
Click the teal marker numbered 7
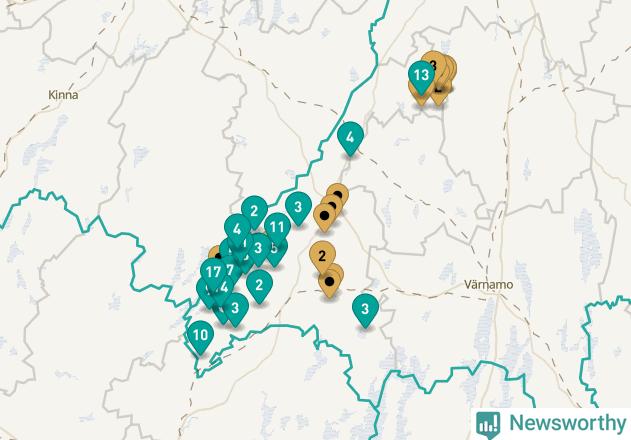(x=231, y=270)
